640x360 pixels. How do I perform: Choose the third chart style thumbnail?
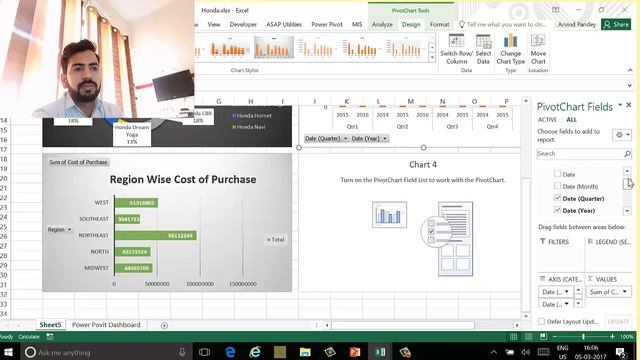click(x=318, y=47)
